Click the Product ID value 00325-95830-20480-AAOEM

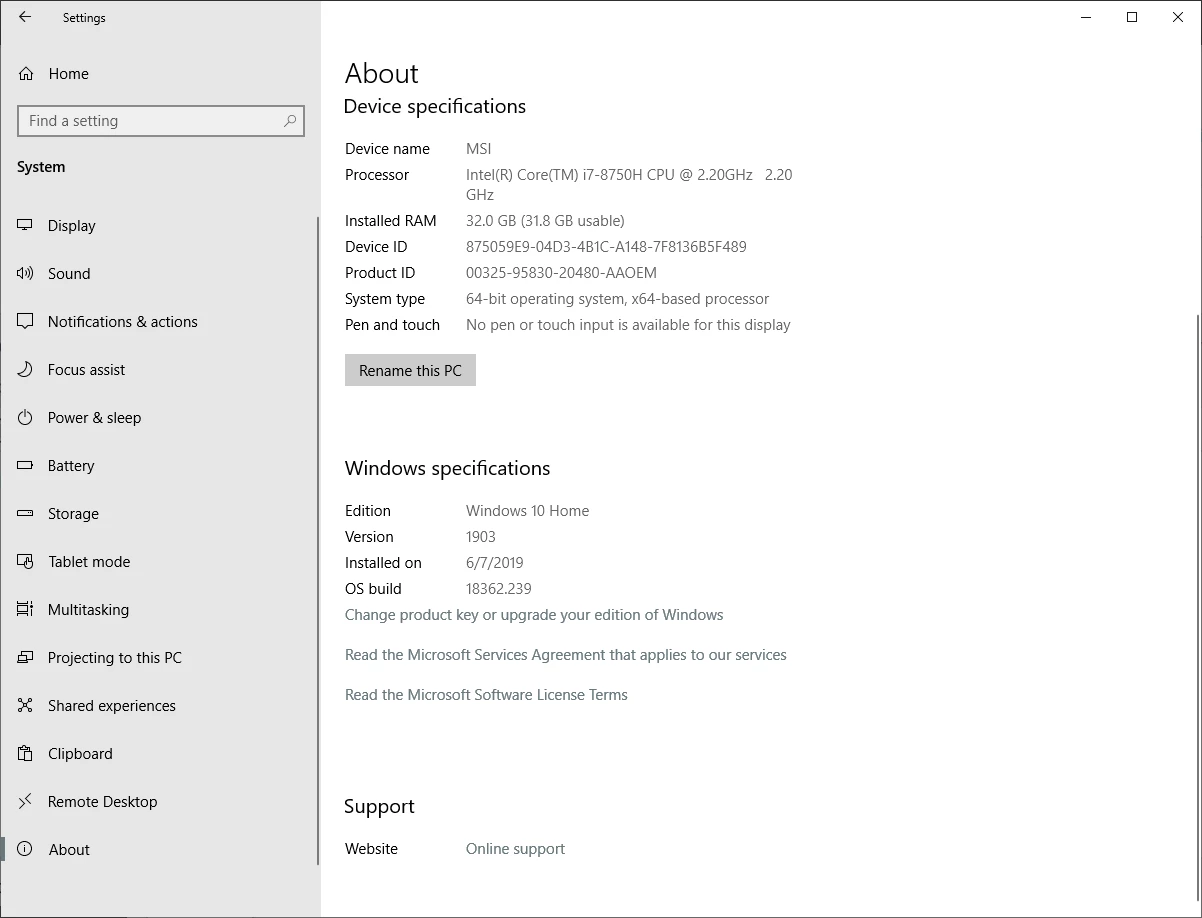pos(561,273)
